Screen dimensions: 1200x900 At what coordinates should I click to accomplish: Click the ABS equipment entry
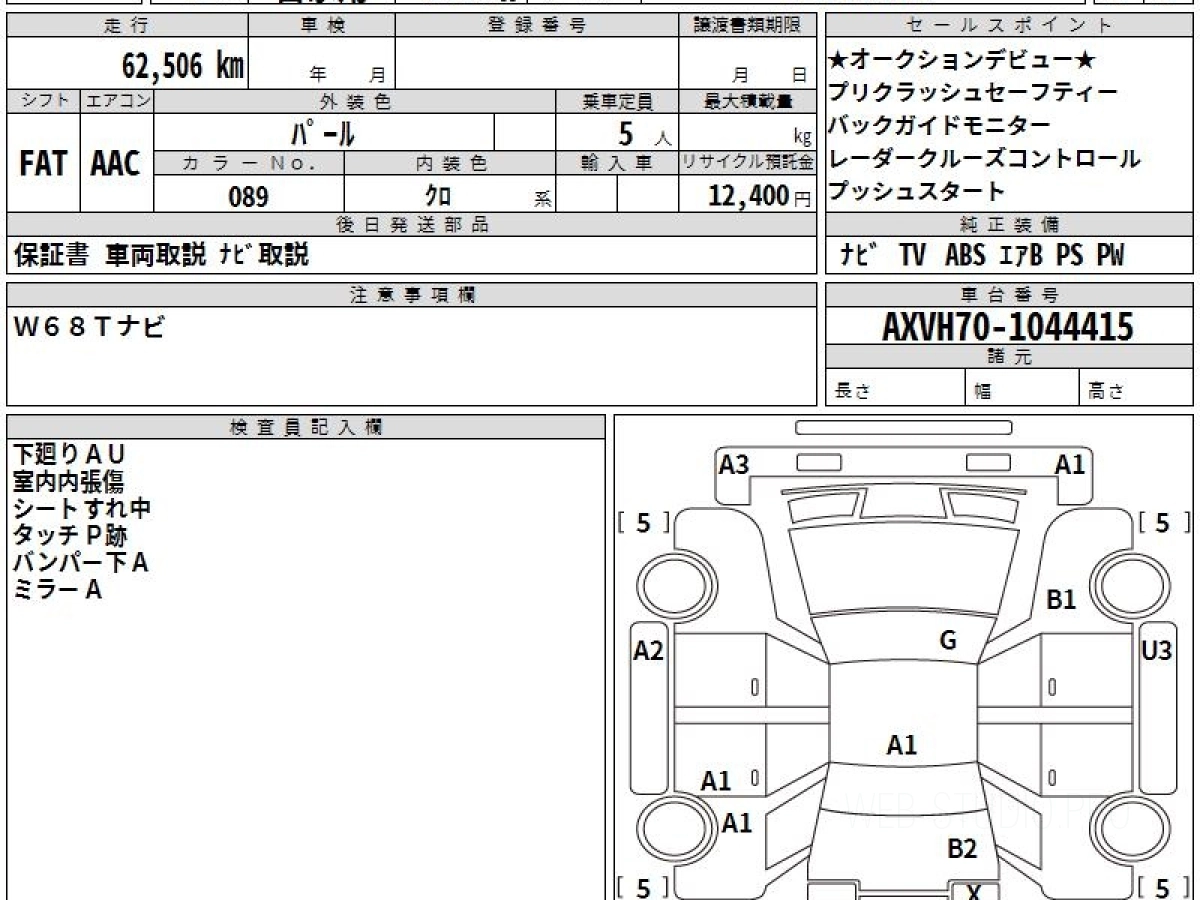click(966, 255)
